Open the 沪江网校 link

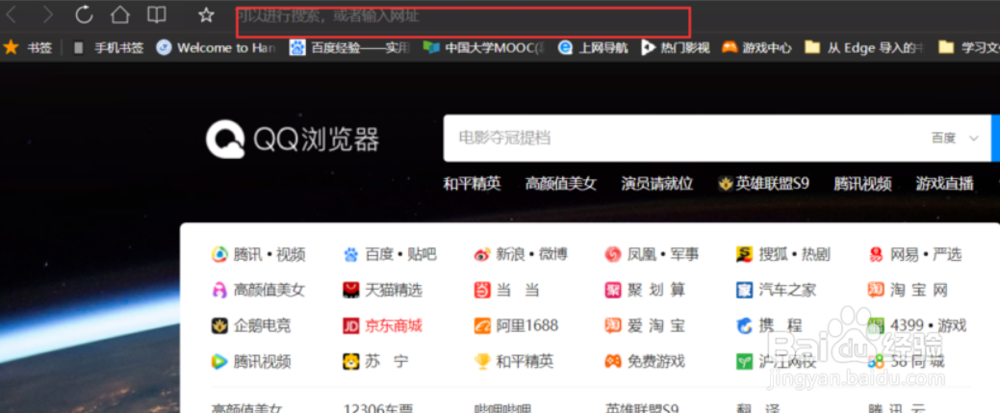(x=787, y=362)
